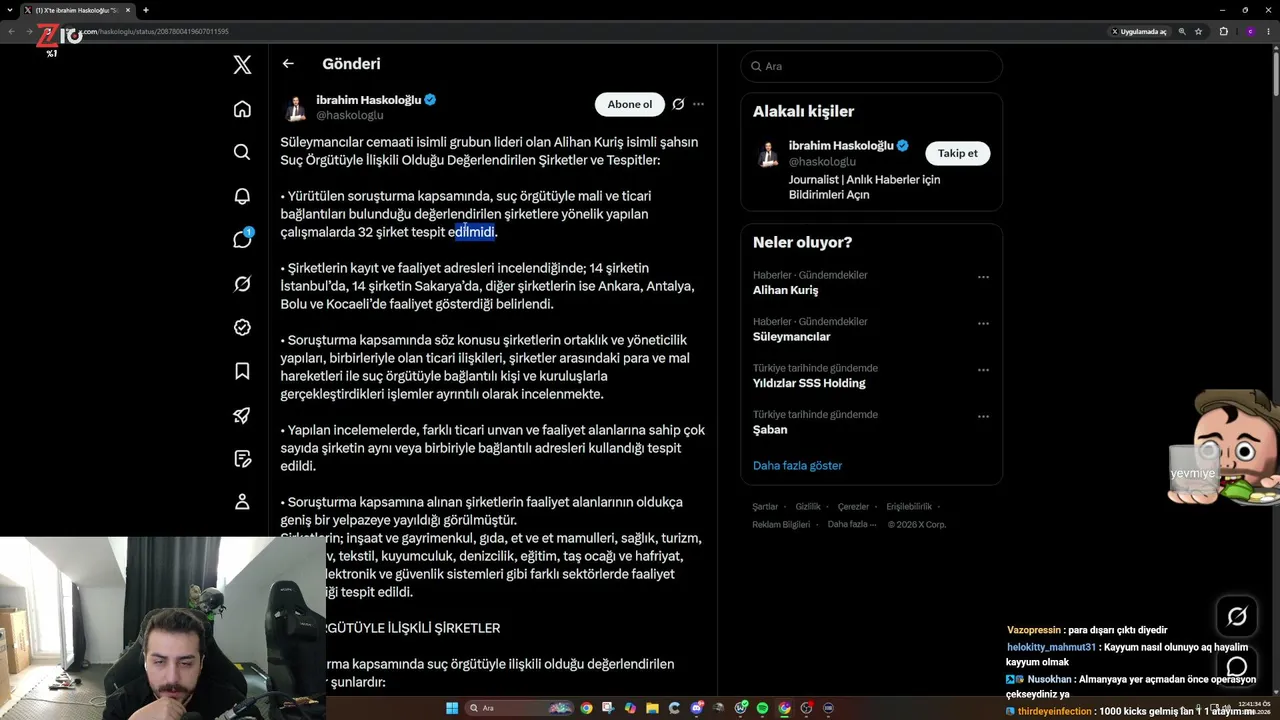The width and height of the screenshot is (1280, 720).
Task: Open the browser extensions puzzle icon
Action: pyautogui.click(x=1223, y=32)
